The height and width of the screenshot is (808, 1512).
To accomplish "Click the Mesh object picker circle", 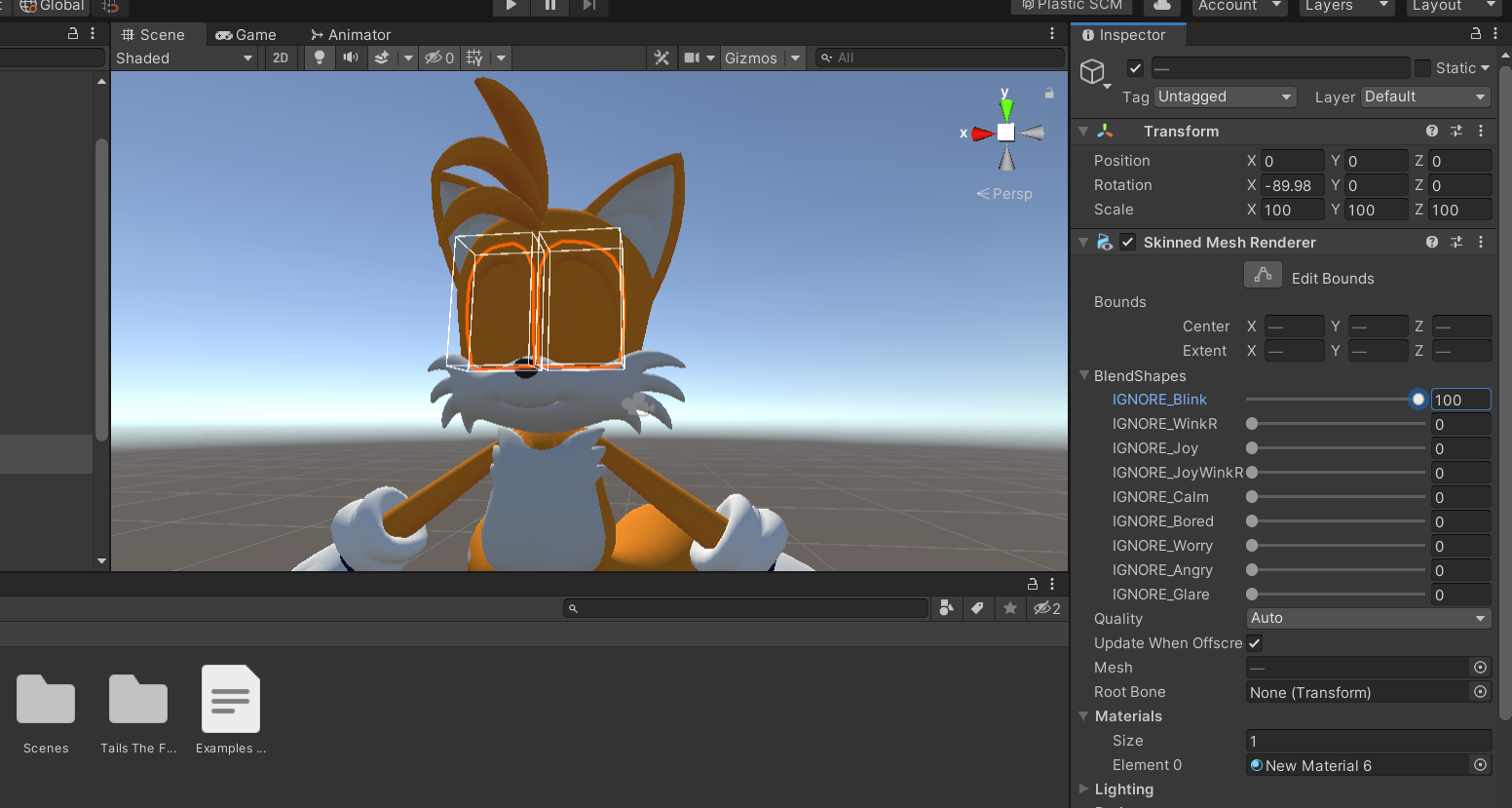I will click(1480, 668).
